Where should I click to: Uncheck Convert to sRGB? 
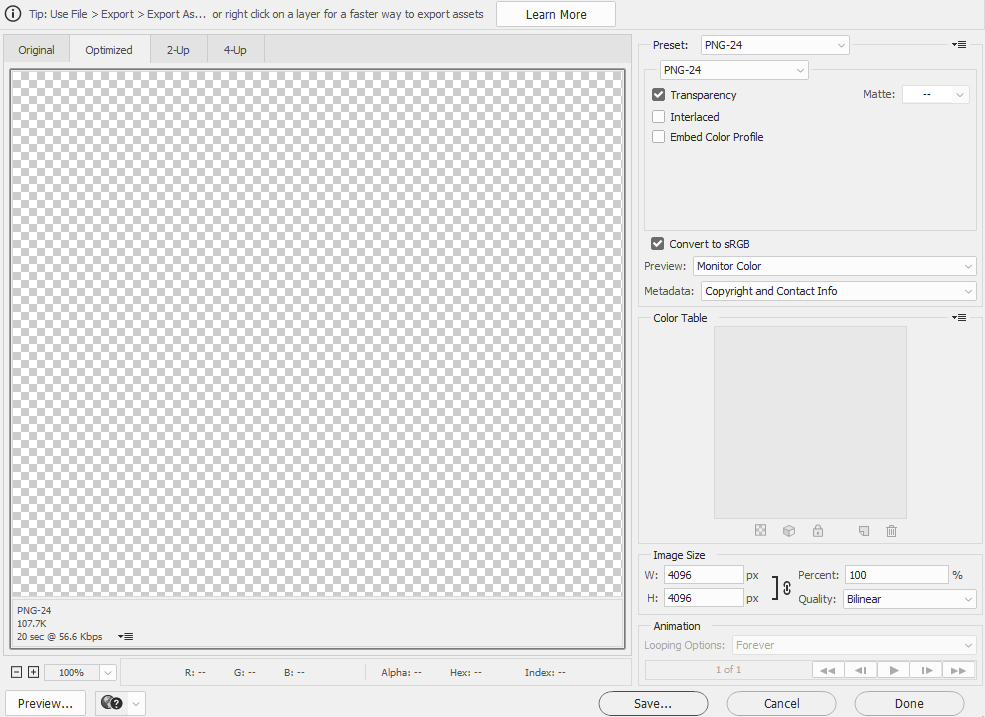point(658,243)
